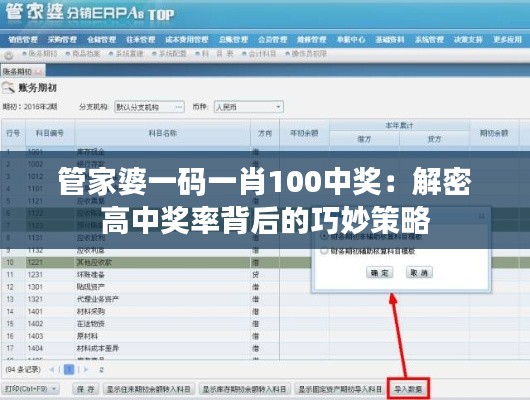Viewport: 530px width, 400px height.
Task: Click the round home icon in shortcut bar
Action: point(8,55)
